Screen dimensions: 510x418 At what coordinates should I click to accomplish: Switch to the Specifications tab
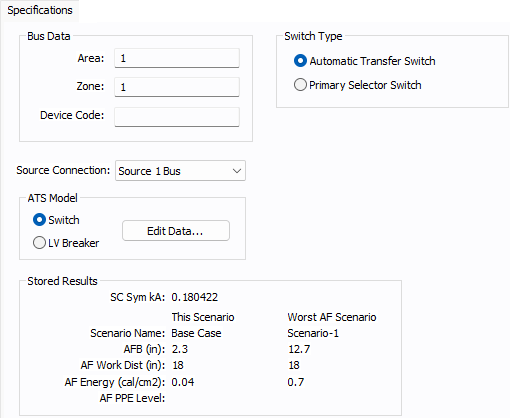click(40, 10)
